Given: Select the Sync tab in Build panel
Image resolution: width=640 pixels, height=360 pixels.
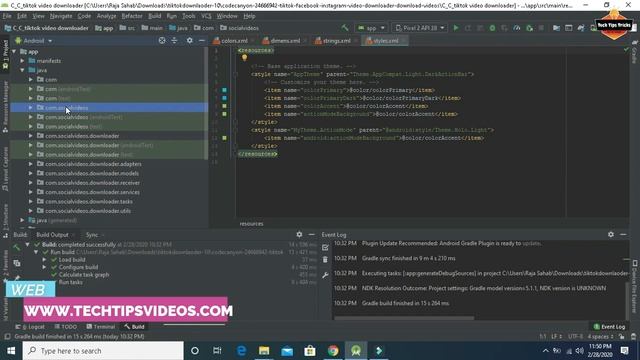Looking at the screenshot, I should 92,235.
